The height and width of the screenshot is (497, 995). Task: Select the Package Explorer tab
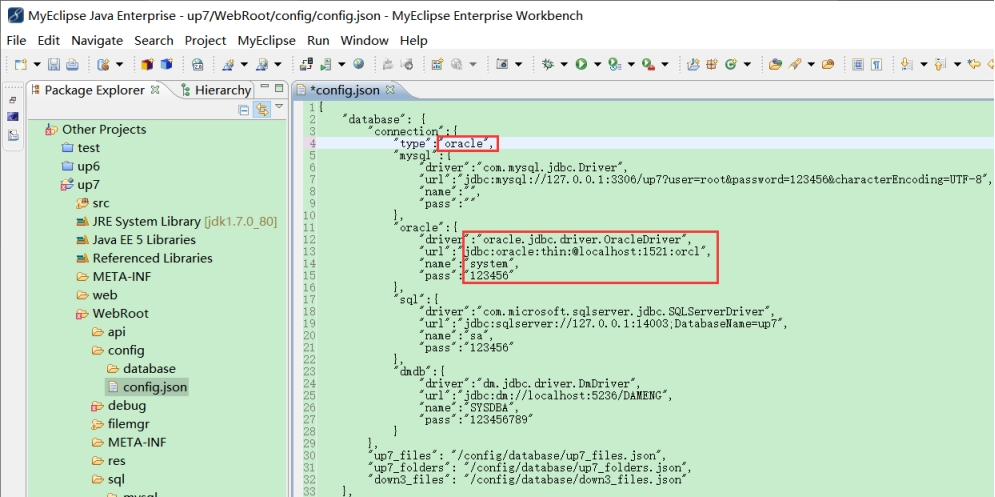[95, 90]
